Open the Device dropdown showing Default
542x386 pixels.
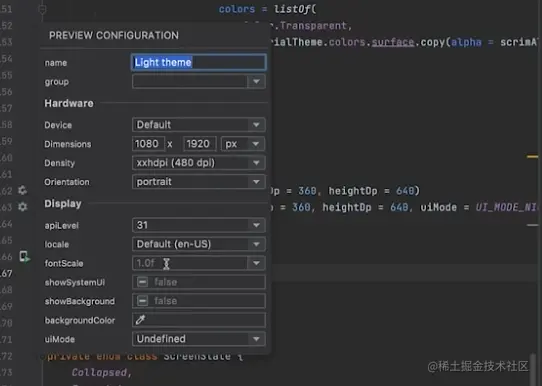coord(199,125)
